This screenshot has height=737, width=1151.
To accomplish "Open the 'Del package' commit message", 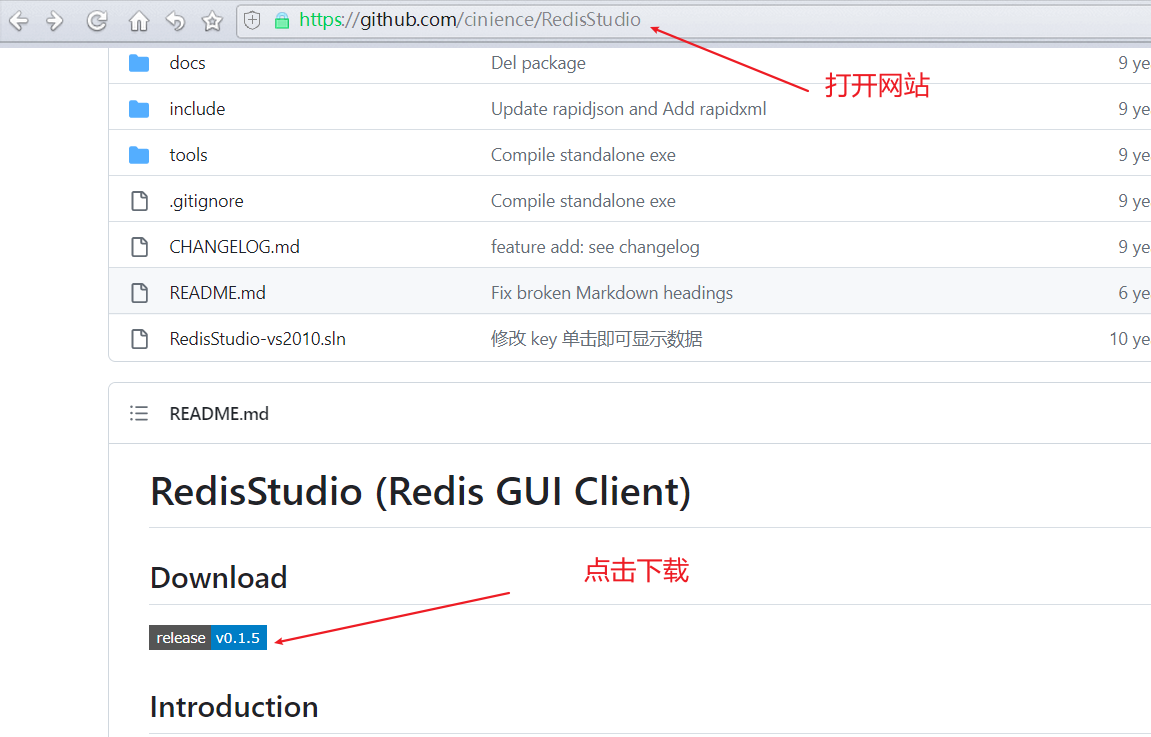I will coord(538,63).
